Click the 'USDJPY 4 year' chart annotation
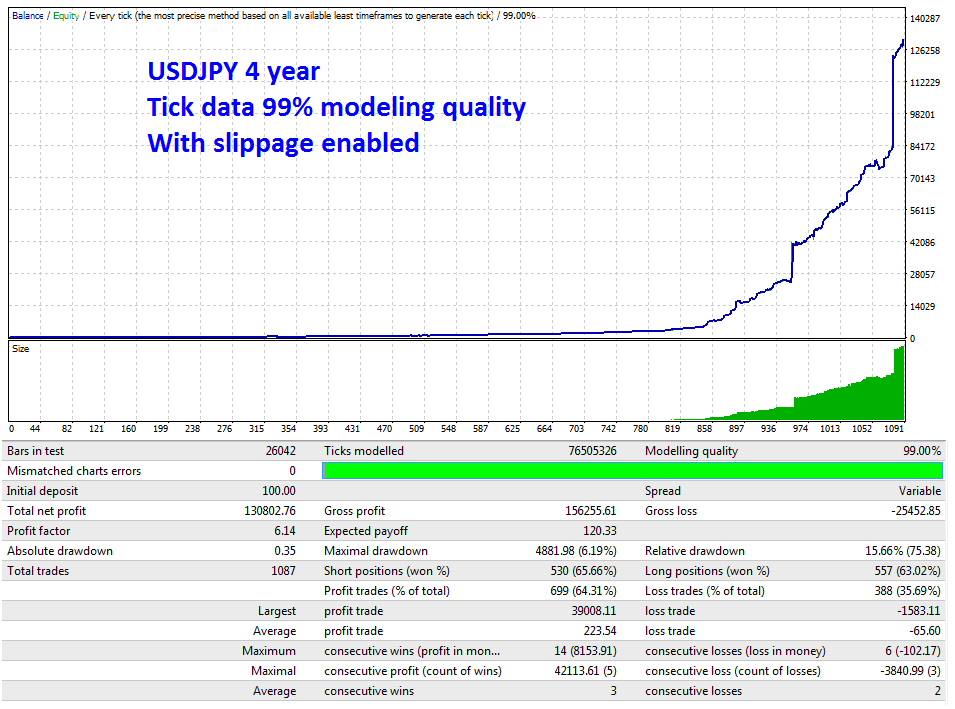The width and height of the screenshot is (955, 709). click(234, 72)
